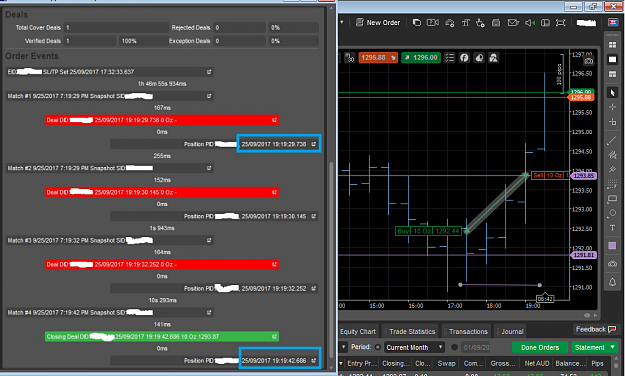The width and height of the screenshot is (625, 376).
Task: Click the email alerts envelope icon
Action: [x=513, y=23]
